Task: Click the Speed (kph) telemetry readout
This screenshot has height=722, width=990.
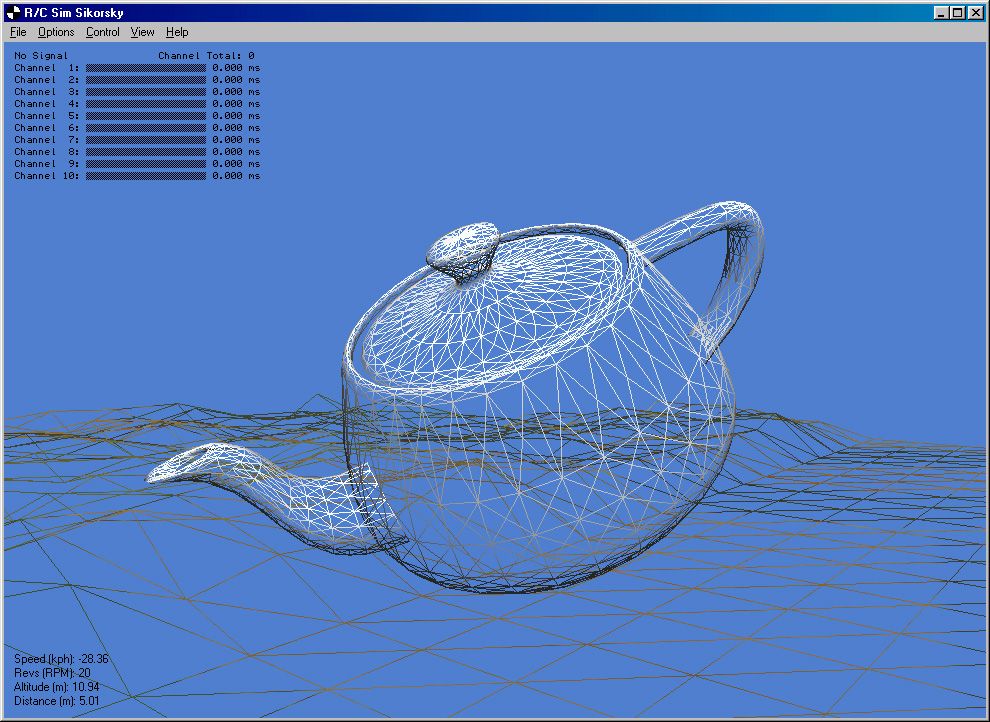Action: point(60,660)
